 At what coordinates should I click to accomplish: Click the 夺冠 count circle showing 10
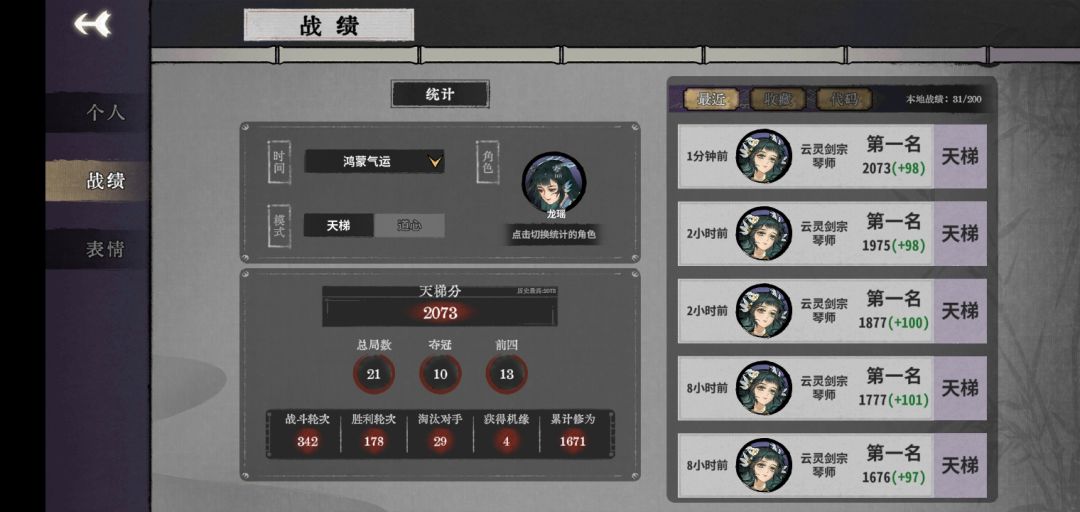pos(440,374)
